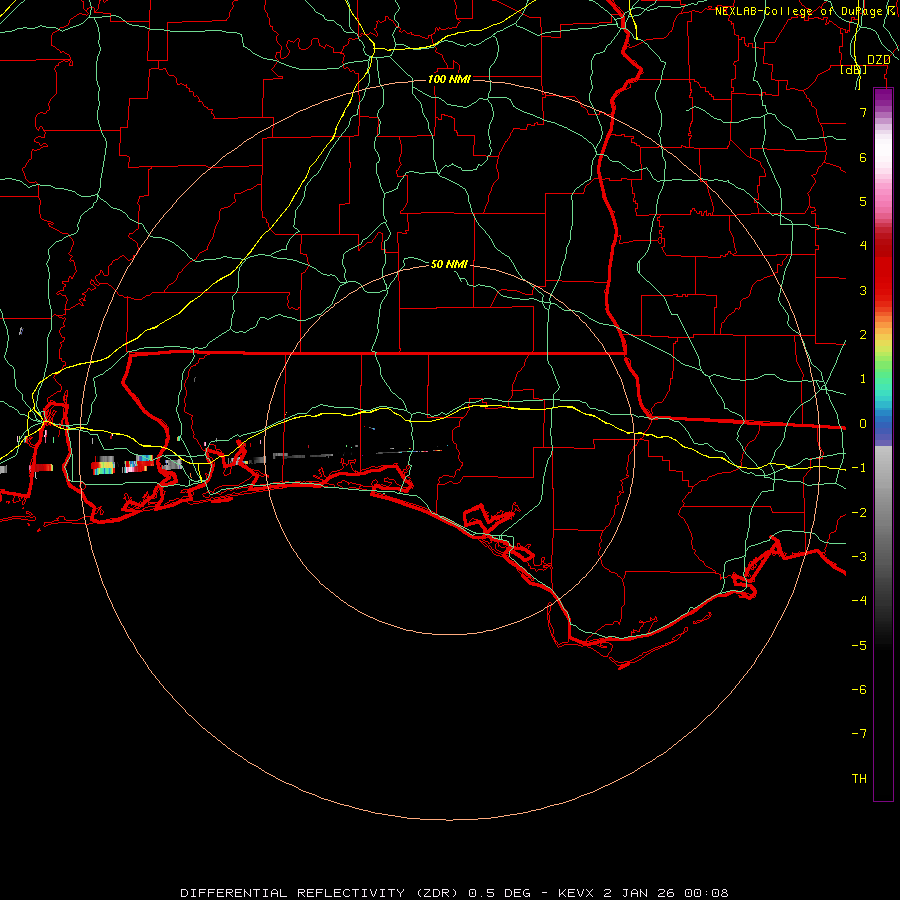
Task: Click the "KEVX" station ID in the caption
Action: point(576,893)
